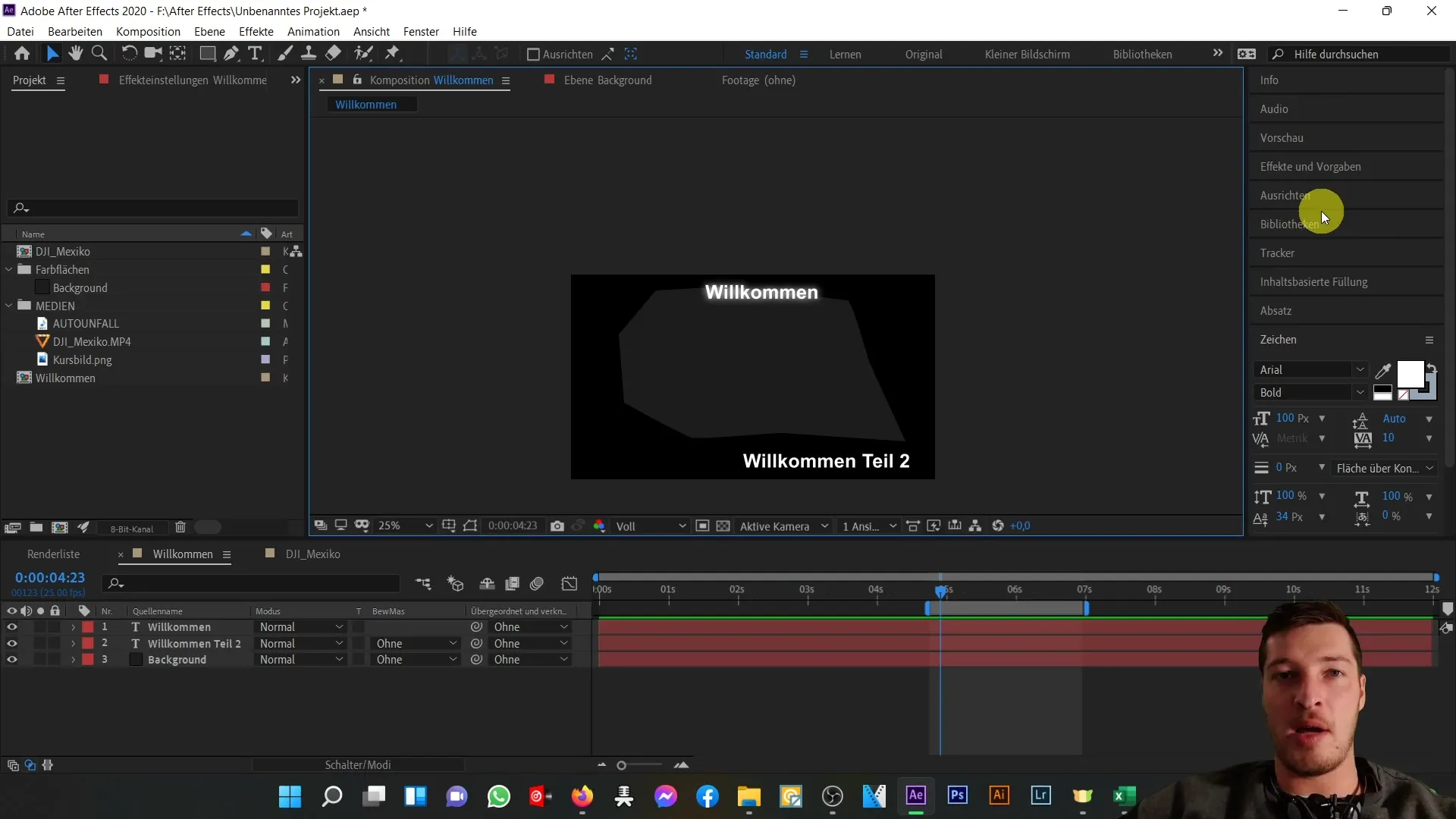Open Fenster menu in menu bar
This screenshot has width=1456, height=819.
[420, 31]
